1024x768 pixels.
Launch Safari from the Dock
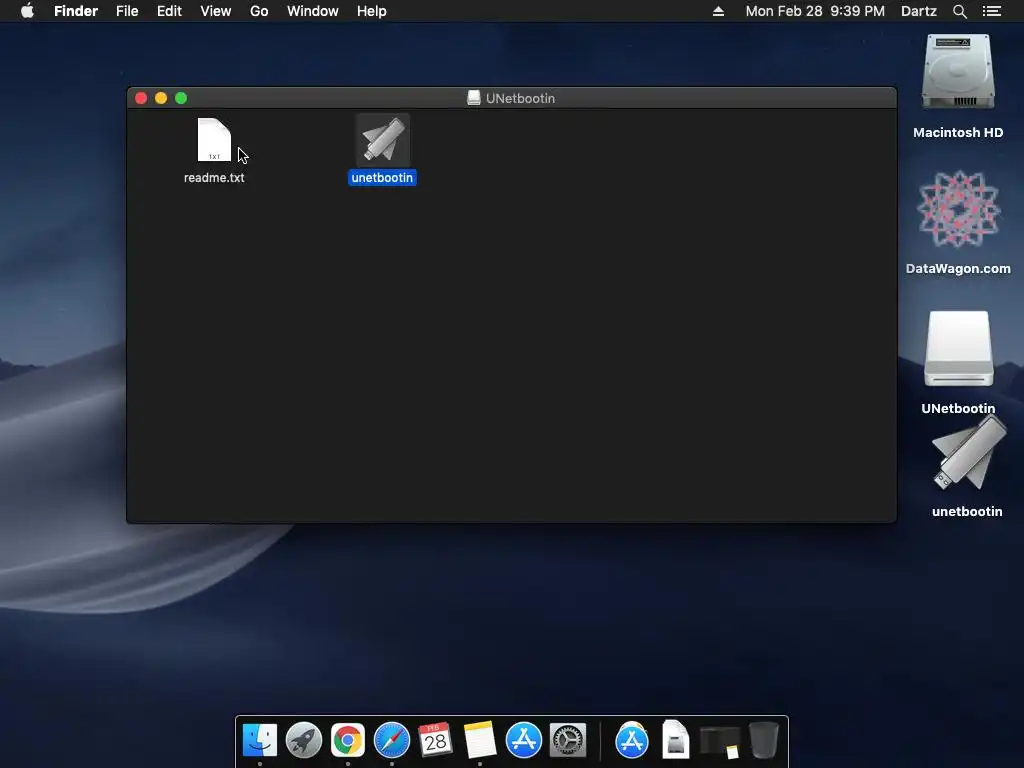coord(392,741)
